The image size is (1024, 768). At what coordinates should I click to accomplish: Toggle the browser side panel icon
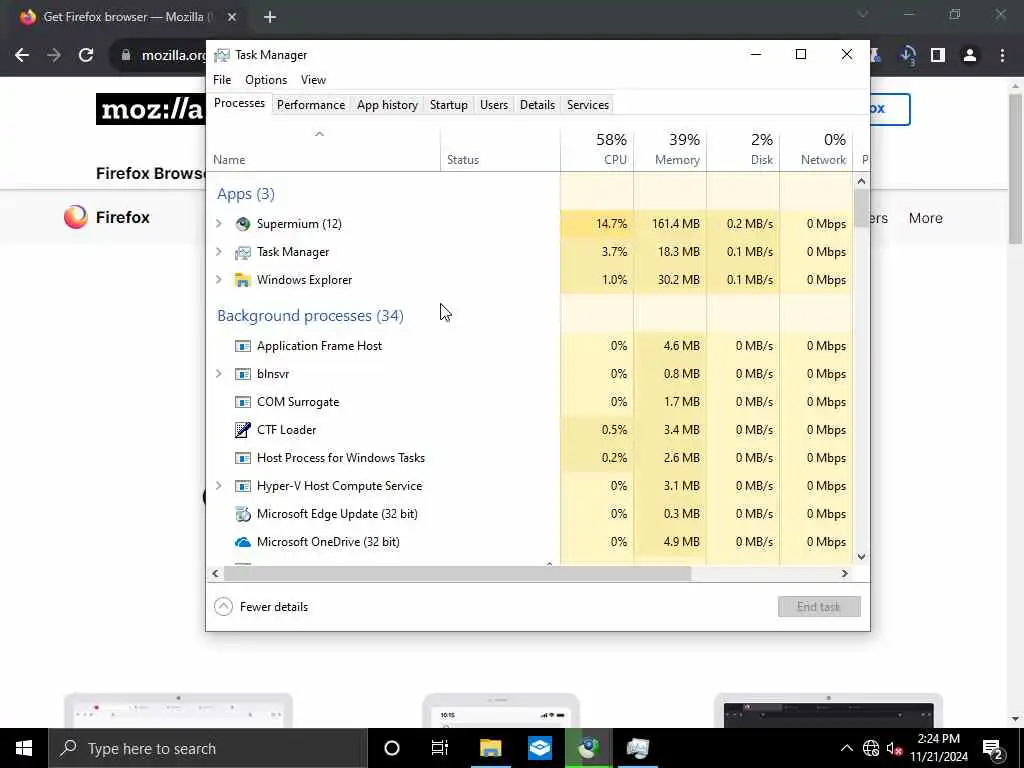(938, 56)
